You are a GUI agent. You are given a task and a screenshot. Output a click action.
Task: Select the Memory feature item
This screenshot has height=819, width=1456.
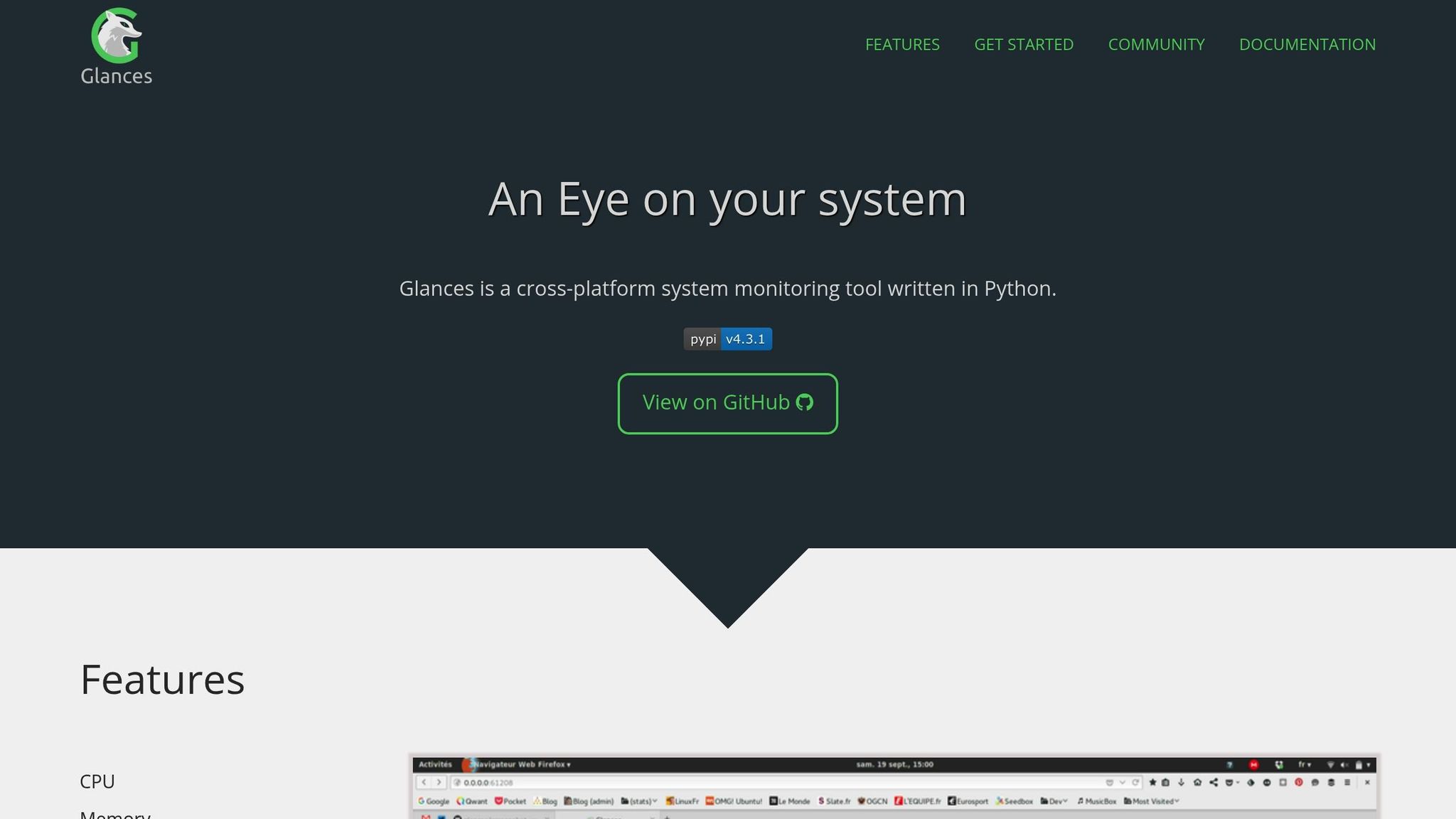coord(115,814)
